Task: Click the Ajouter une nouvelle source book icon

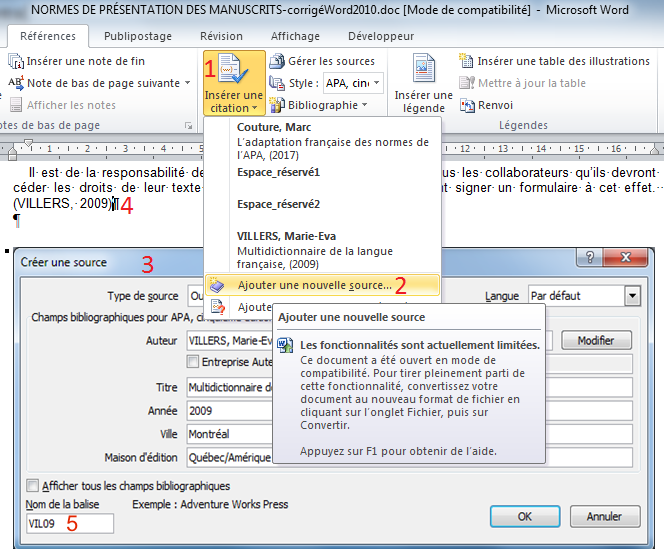Action: pyautogui.click(x=217, y=285)
